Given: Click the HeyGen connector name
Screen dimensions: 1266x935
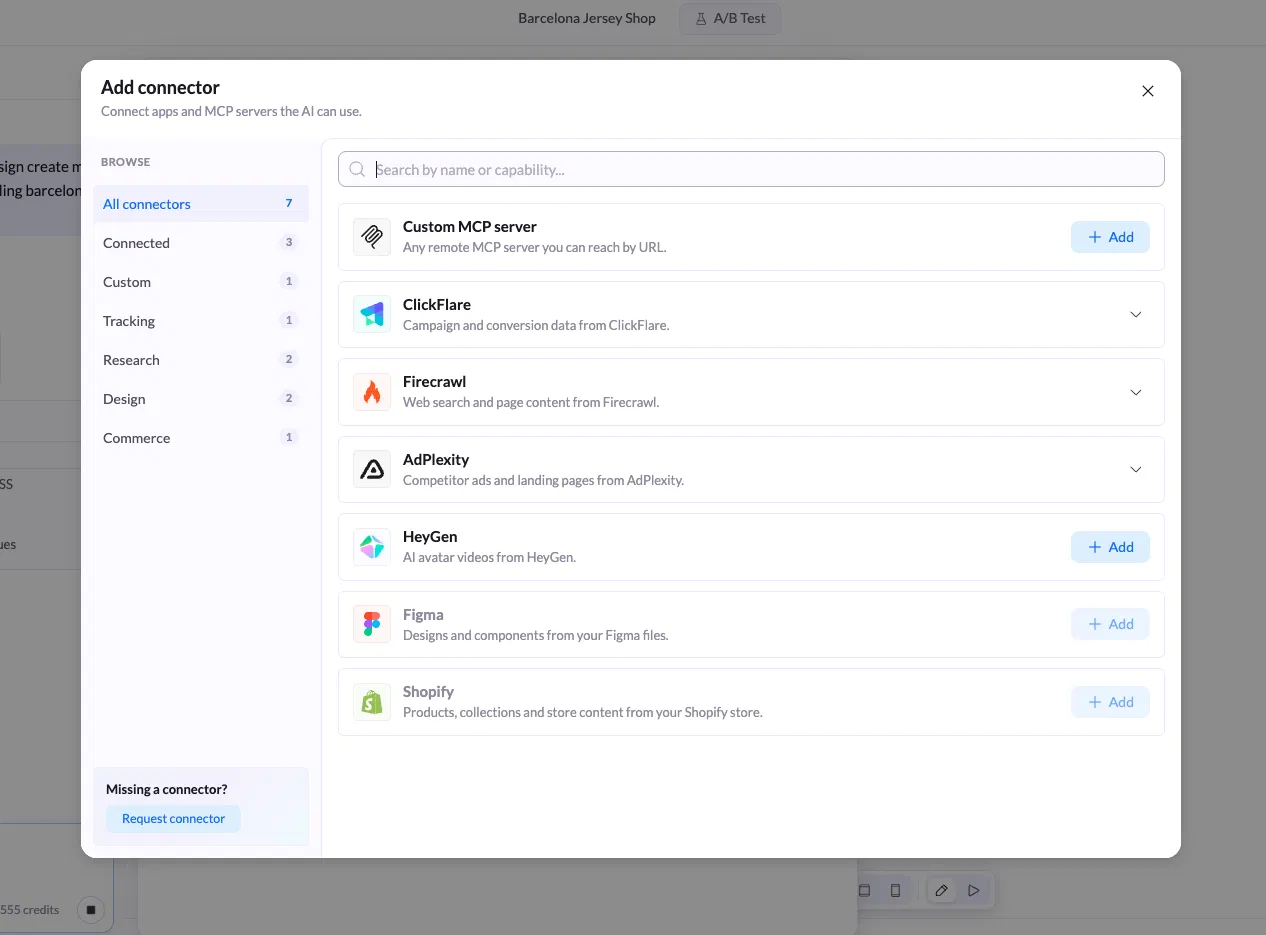Looking at the screenshot, I should [430, 537].
